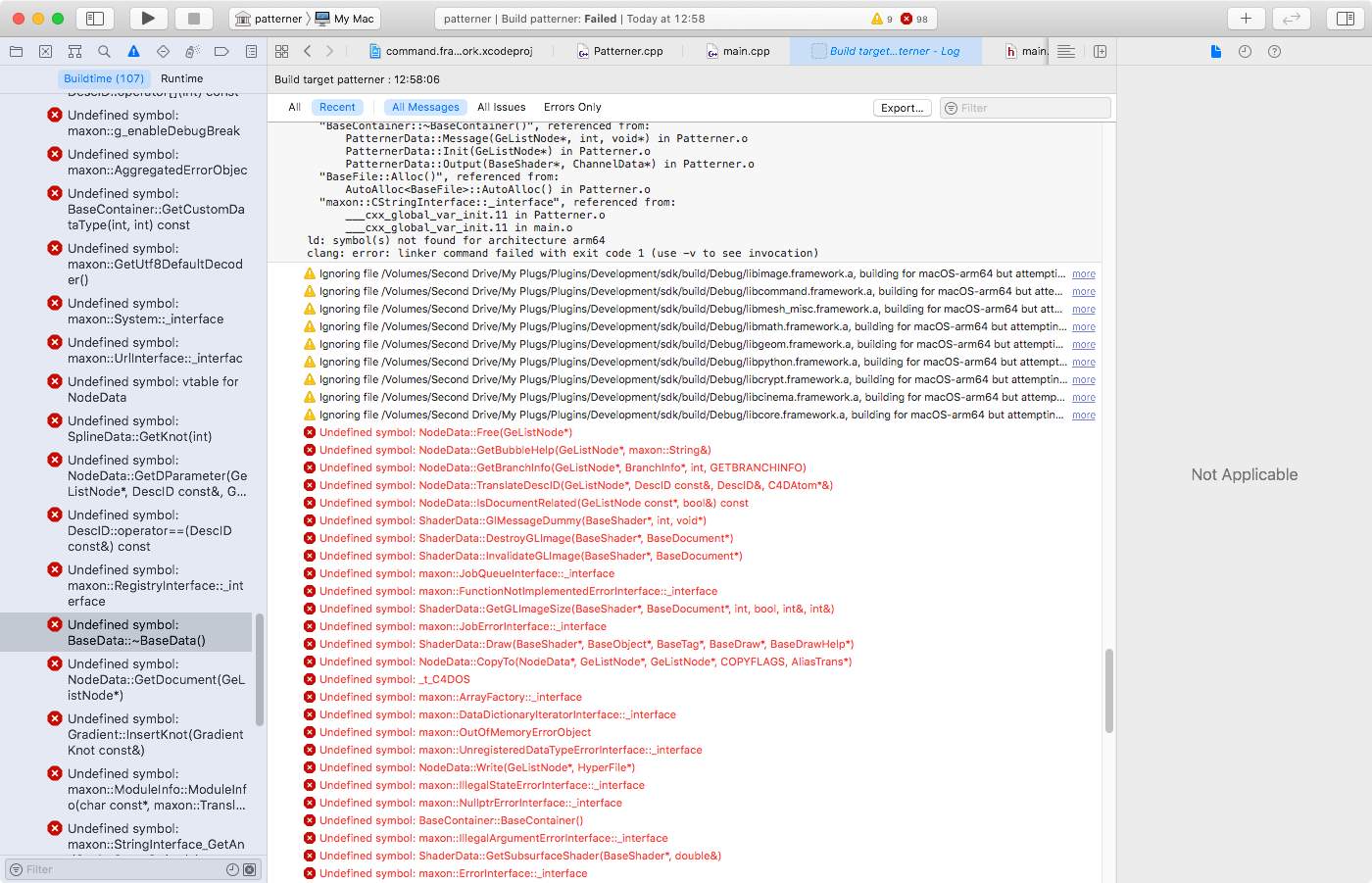This screenshot has width=1372, height=883.
Task: Open the Source Control navigator
Action: 45,51
